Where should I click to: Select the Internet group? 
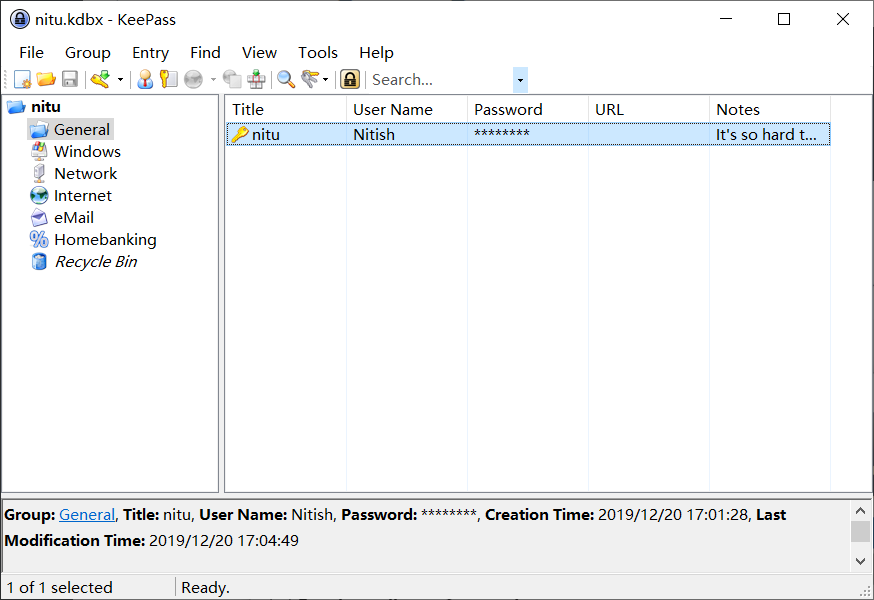pos(82,196)
